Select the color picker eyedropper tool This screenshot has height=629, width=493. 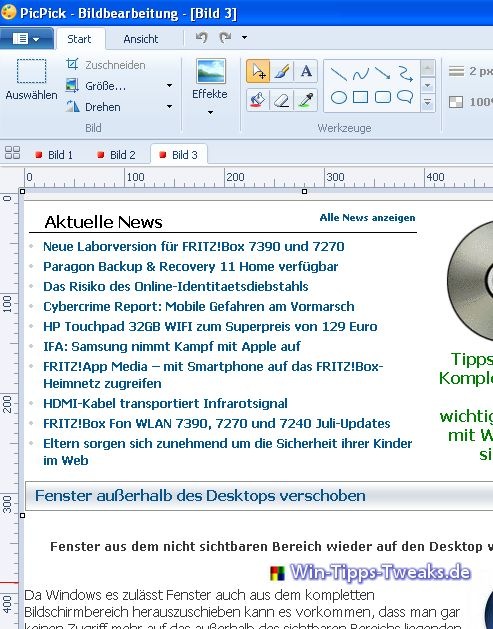tap(306, 100)
